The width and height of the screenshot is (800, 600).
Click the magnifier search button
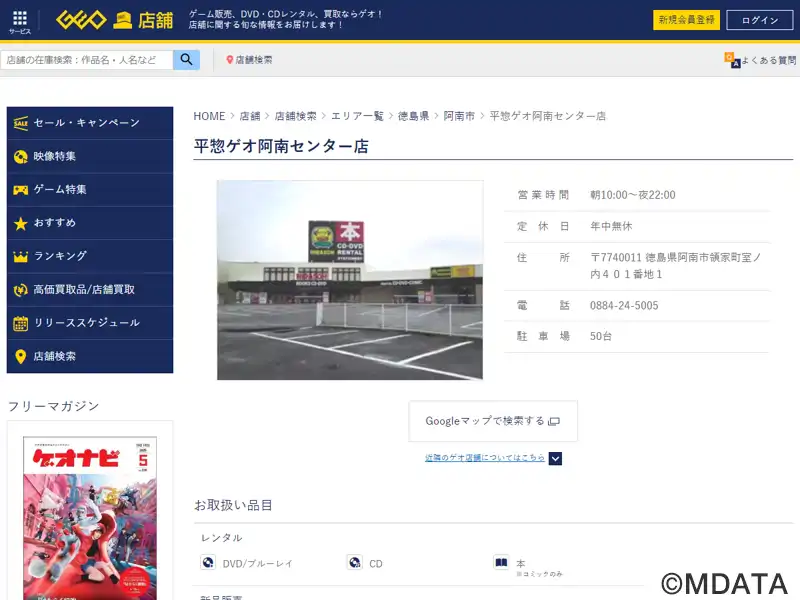coord(186,60)
